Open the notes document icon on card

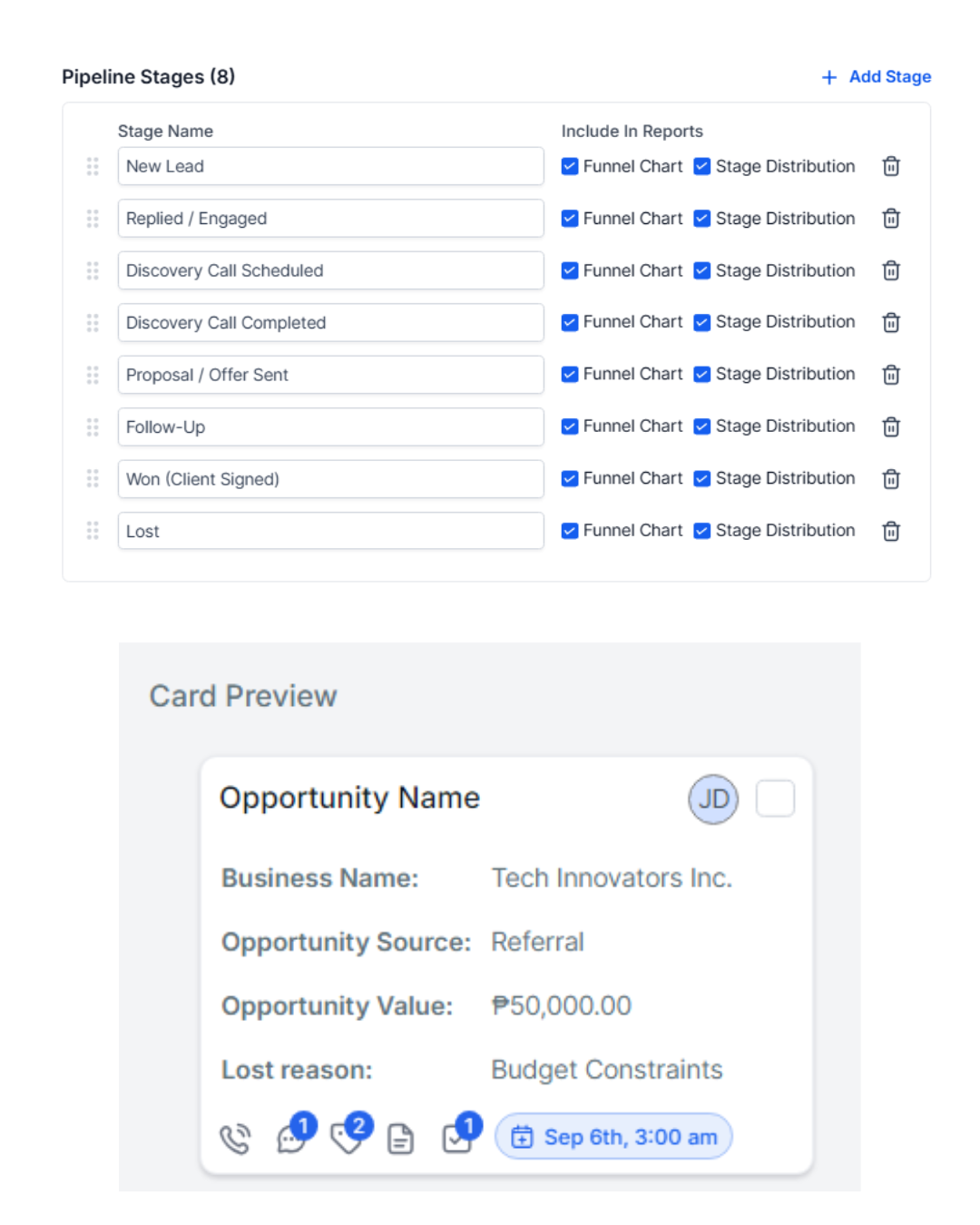point(400,1138)
